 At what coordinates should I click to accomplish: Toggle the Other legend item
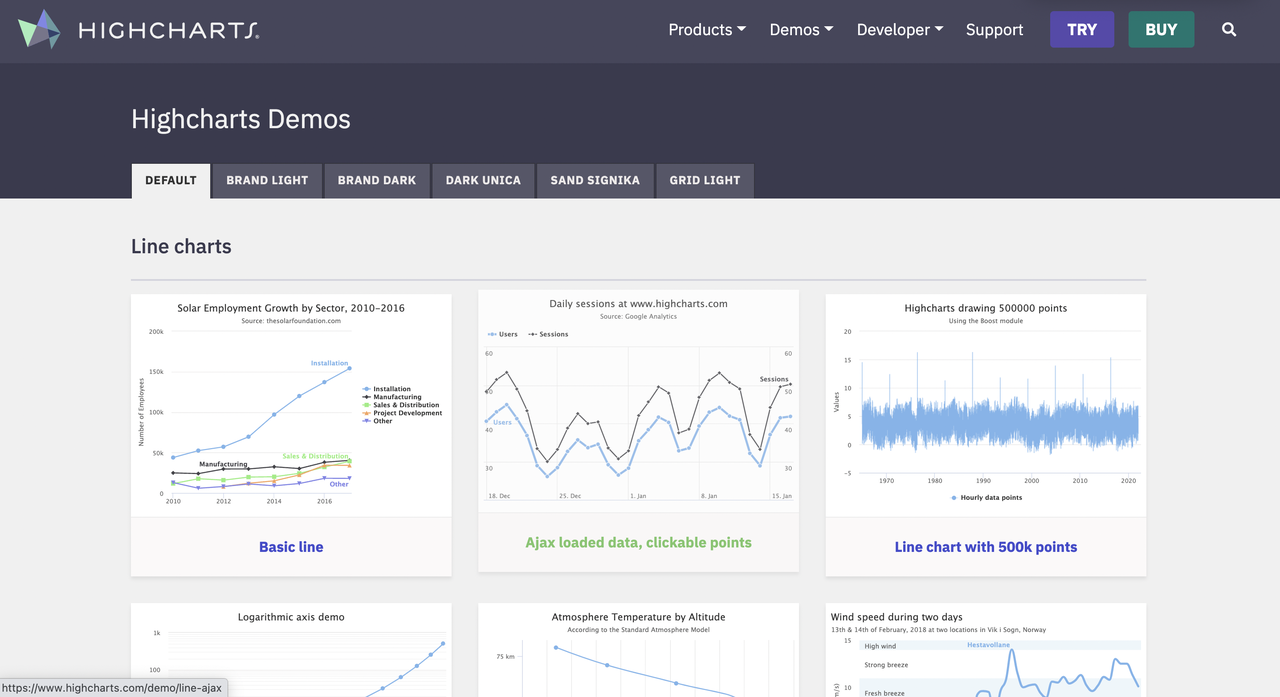pos(378,421)
